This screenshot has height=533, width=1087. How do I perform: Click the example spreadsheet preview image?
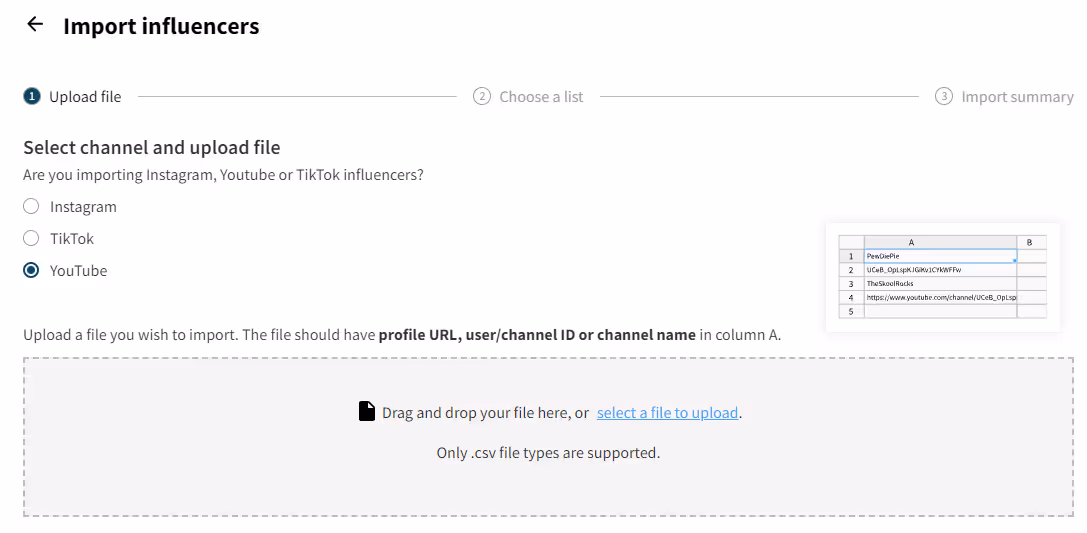click(x=943, y=277)
